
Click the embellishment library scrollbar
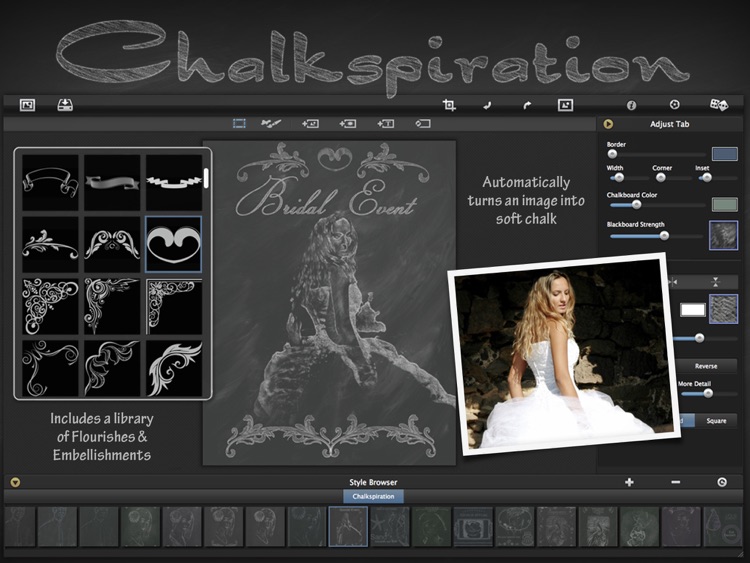pos(206,178)
